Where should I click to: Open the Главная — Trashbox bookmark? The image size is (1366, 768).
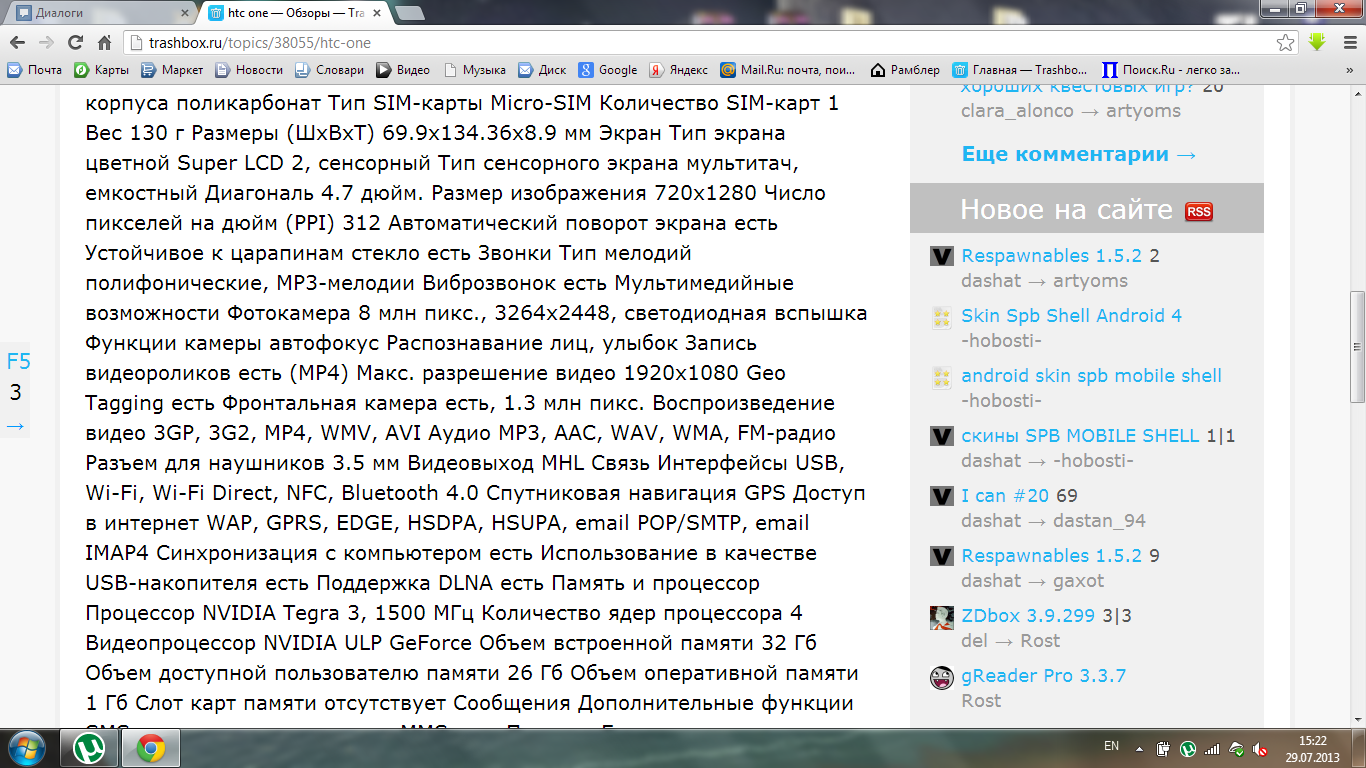(x=1021, y=70)
